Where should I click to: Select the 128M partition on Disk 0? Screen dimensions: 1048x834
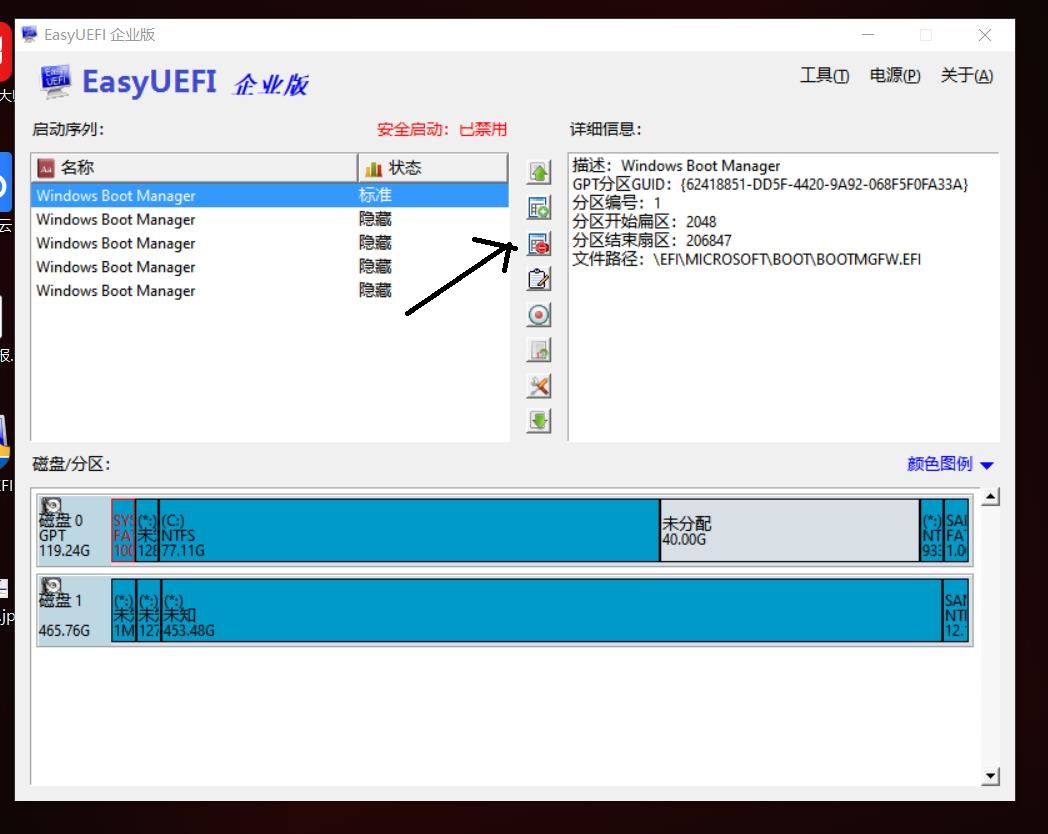[x=147, y=530]
